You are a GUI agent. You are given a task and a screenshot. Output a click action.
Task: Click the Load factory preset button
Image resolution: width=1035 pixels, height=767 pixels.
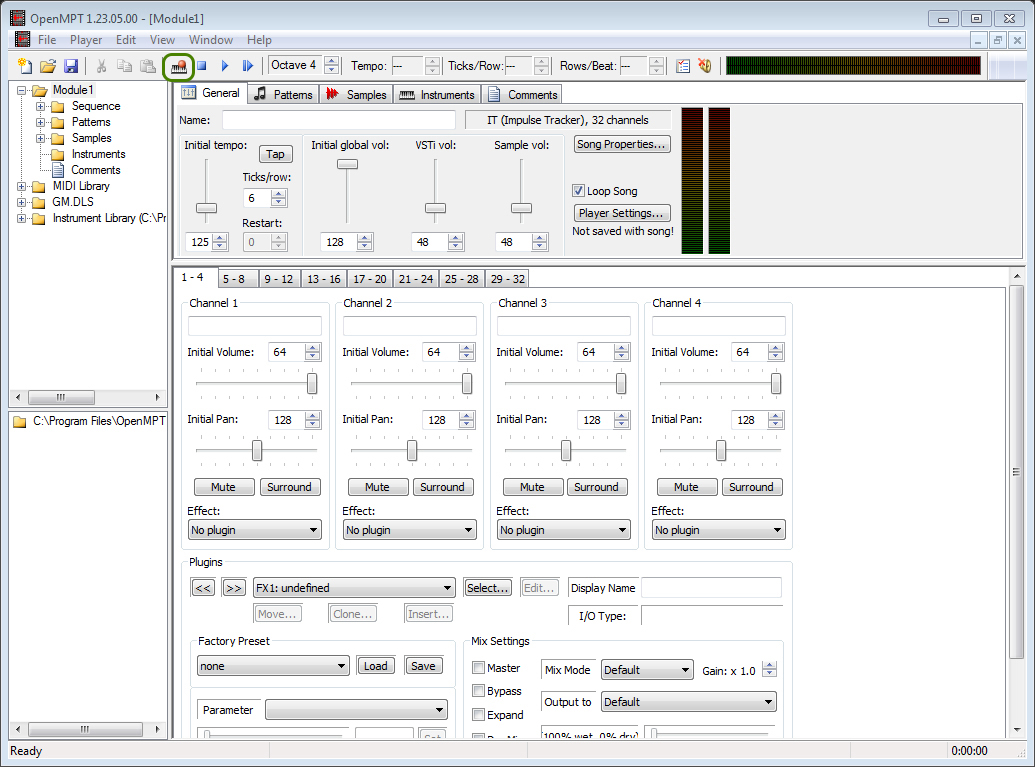click(376, 666)
